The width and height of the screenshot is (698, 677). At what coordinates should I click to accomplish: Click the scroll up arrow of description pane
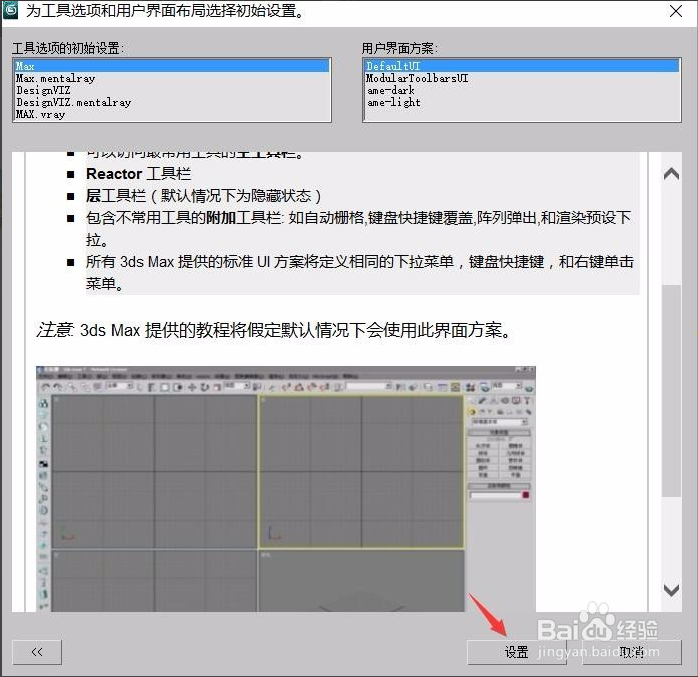click(671, 174)
